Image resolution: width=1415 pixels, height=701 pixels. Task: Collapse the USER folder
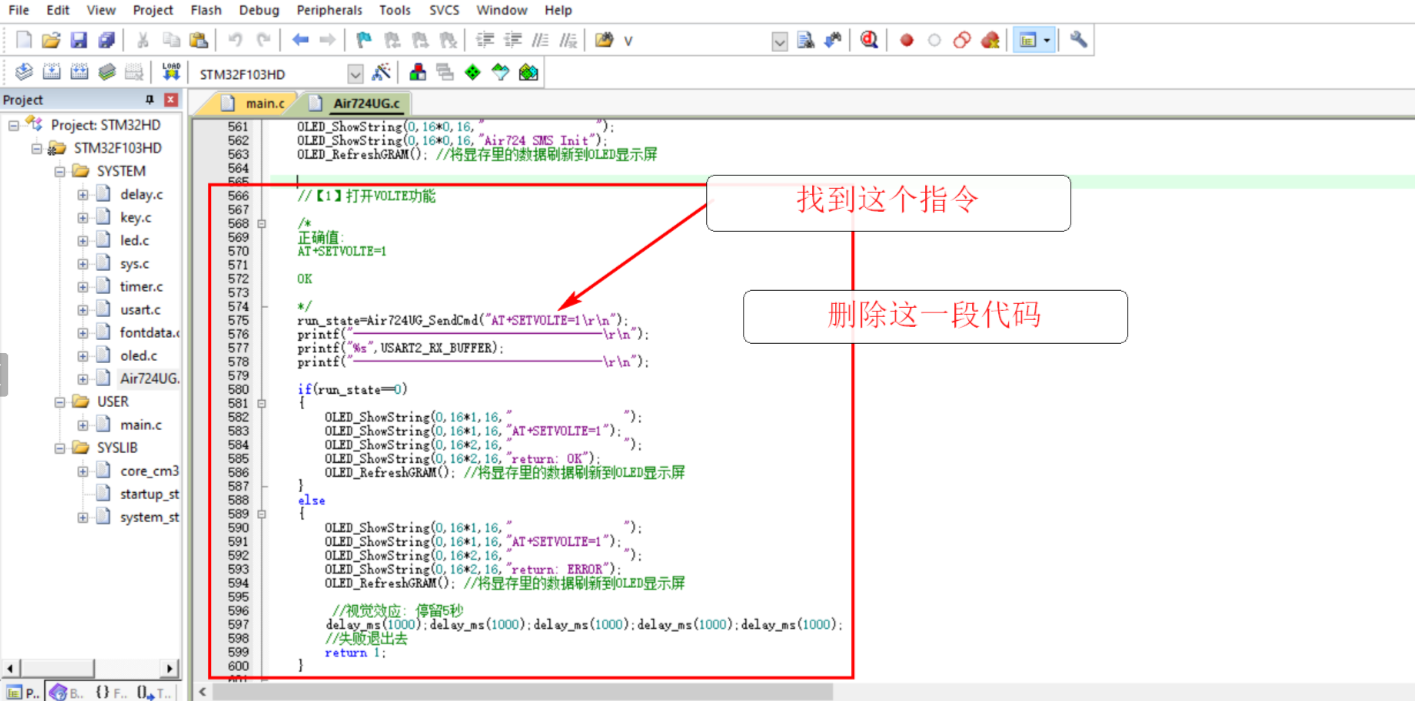coord(60,401)
